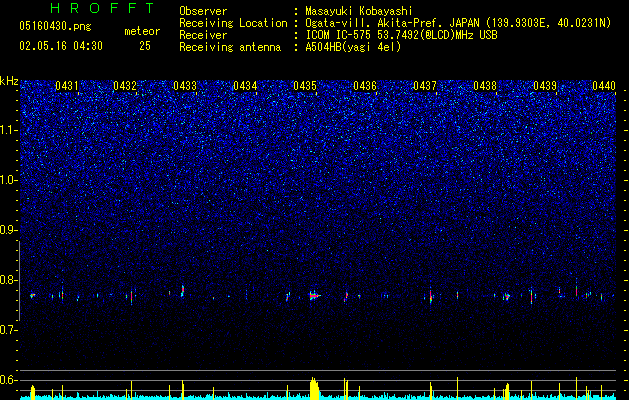
Task: Click the 0.6 kHz axis label
Action: pyautogui.click(x=9, y=380)
